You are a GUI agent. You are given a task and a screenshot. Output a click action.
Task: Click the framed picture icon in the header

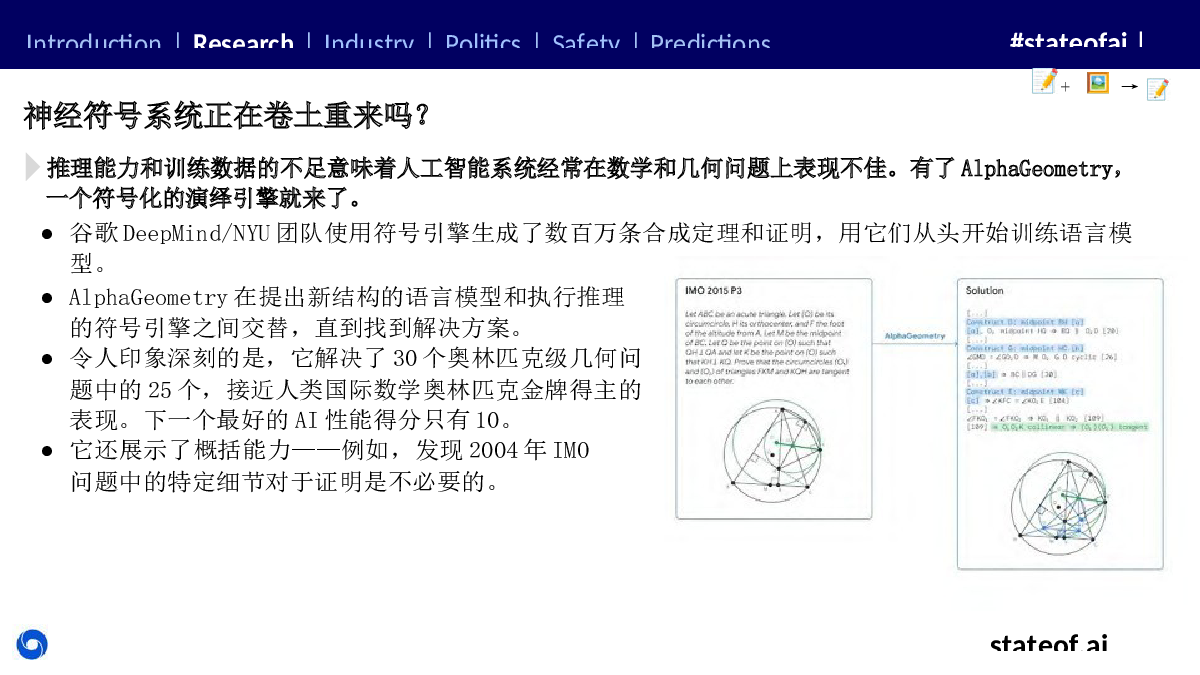tap(1097, 83)
